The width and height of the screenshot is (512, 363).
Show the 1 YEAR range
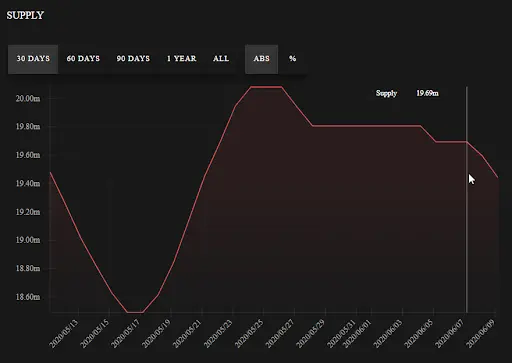pyautogui.click(x=182, y=59)
